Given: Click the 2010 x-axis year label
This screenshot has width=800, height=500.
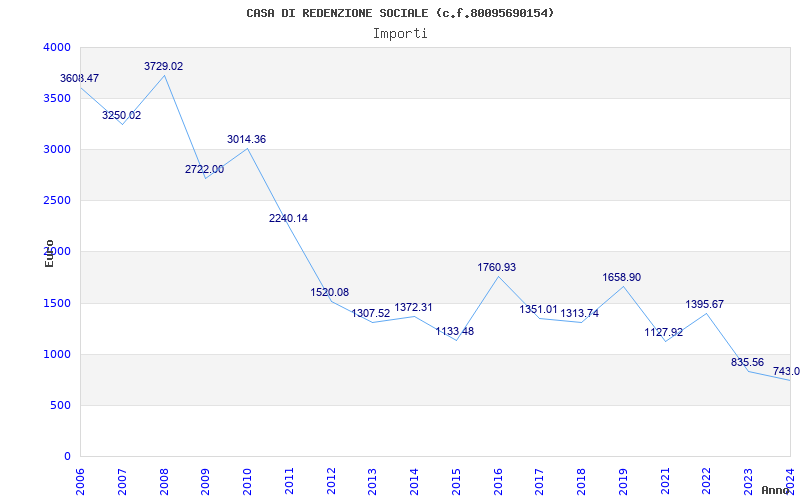Looking at the screenshot, I should [x=247, y=481].
